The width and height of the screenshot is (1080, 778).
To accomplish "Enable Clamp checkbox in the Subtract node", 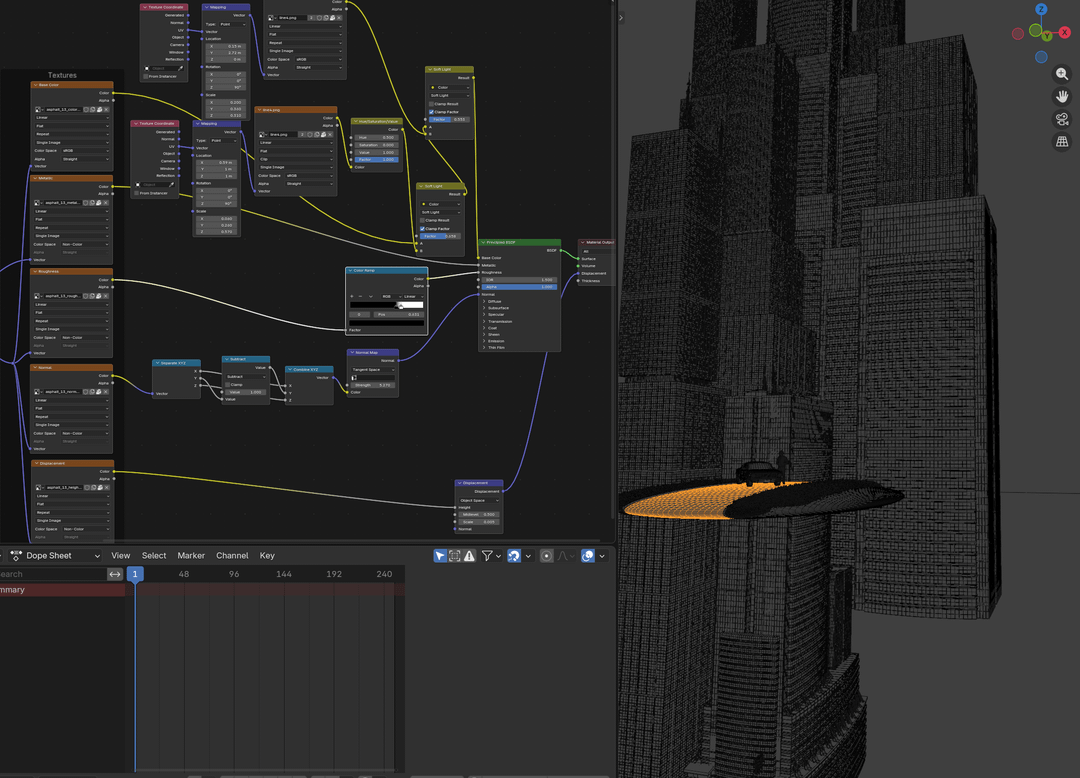I will (x=226, y=384).
